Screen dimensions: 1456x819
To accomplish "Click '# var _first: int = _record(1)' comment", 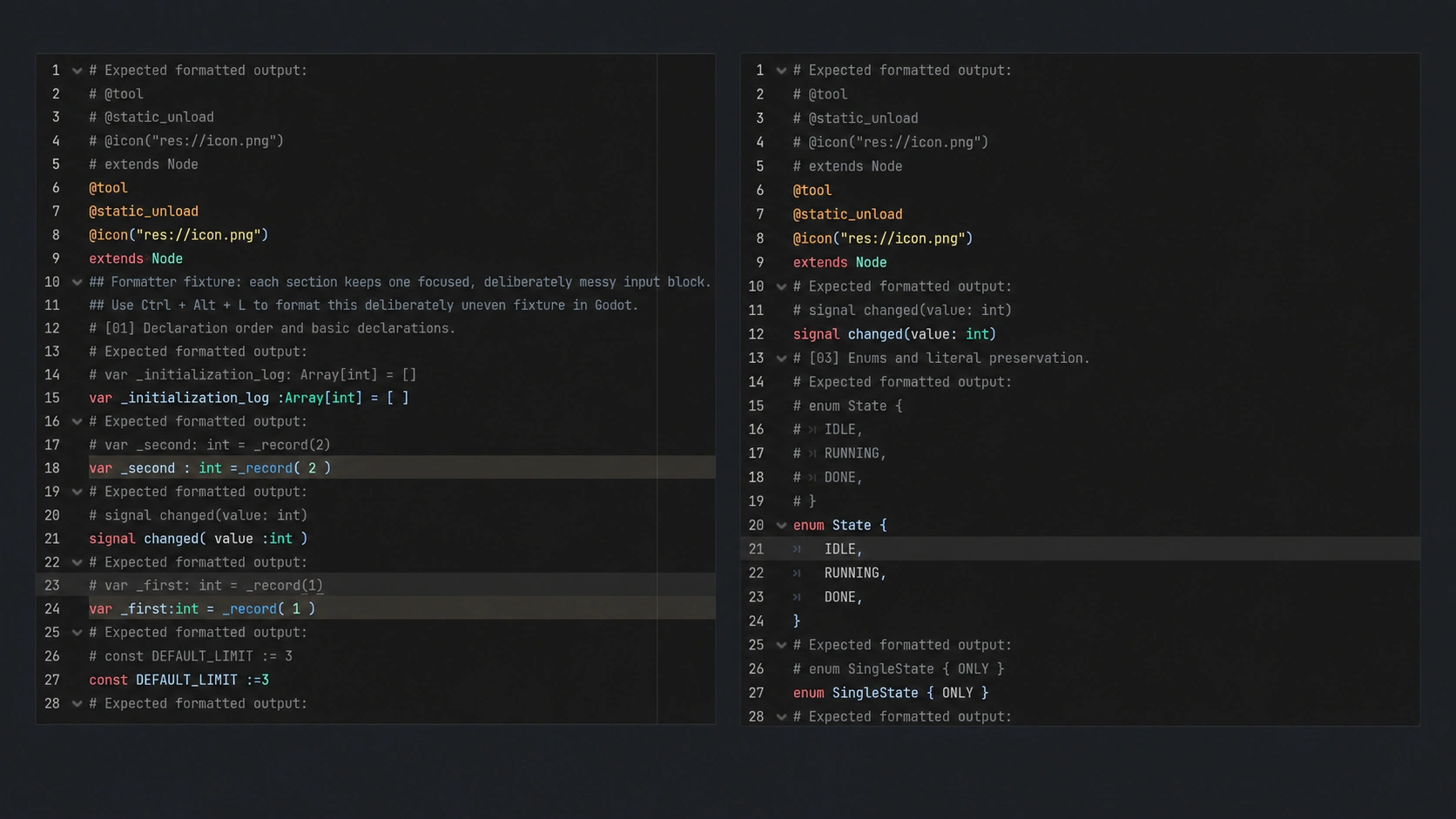I will (206, 586).
